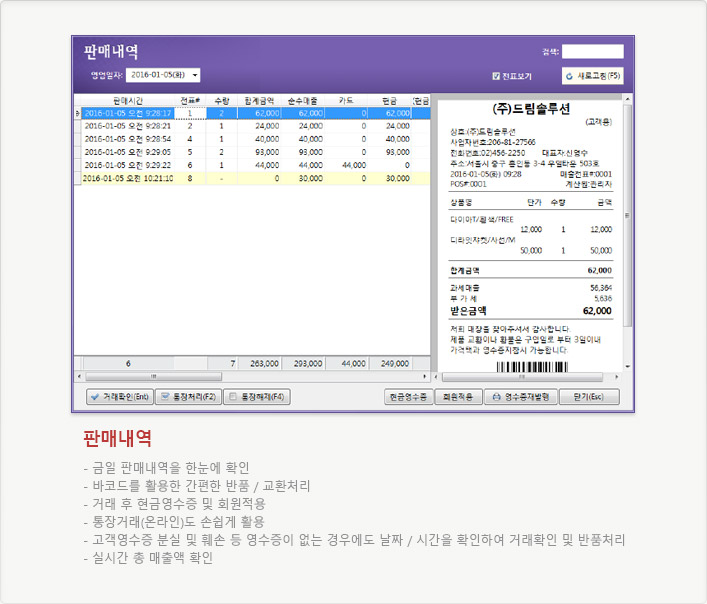Click the 받은금액 62,000 line on receipt
The height and width of the screenshot is (604, 707).
[x=531, y=311]
